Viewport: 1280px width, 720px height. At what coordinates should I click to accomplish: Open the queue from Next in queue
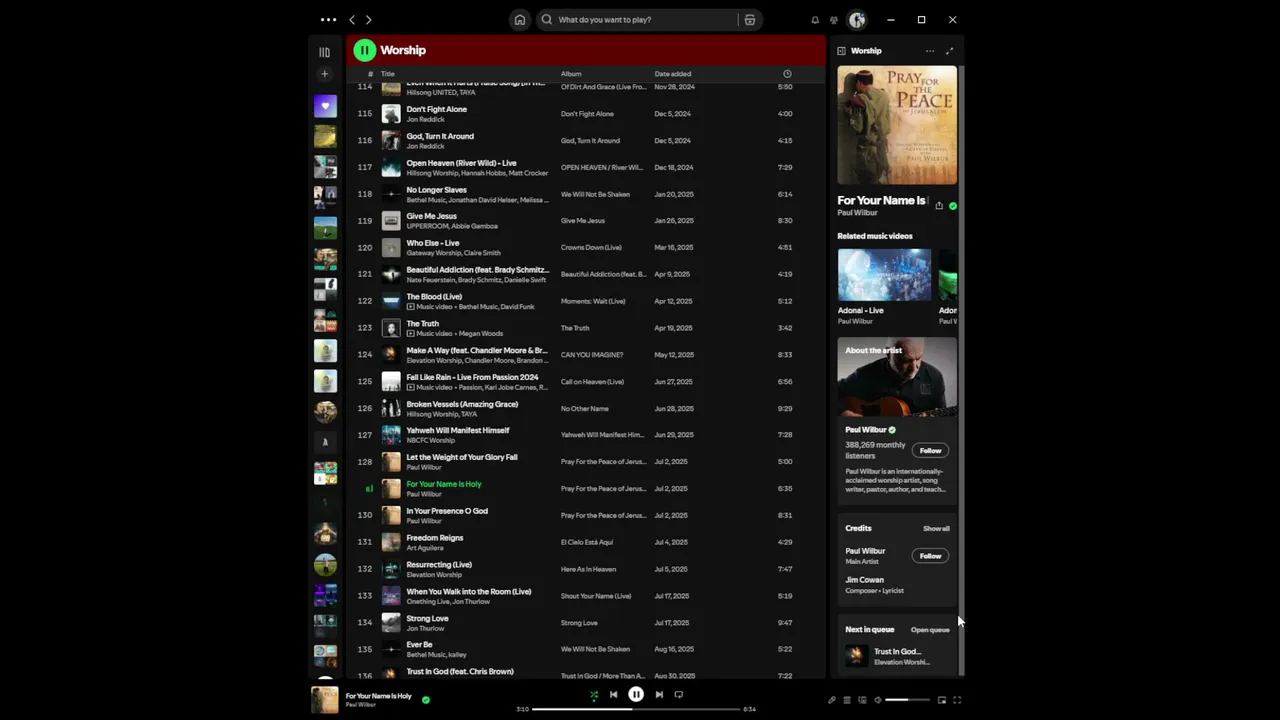click(930, 630)
